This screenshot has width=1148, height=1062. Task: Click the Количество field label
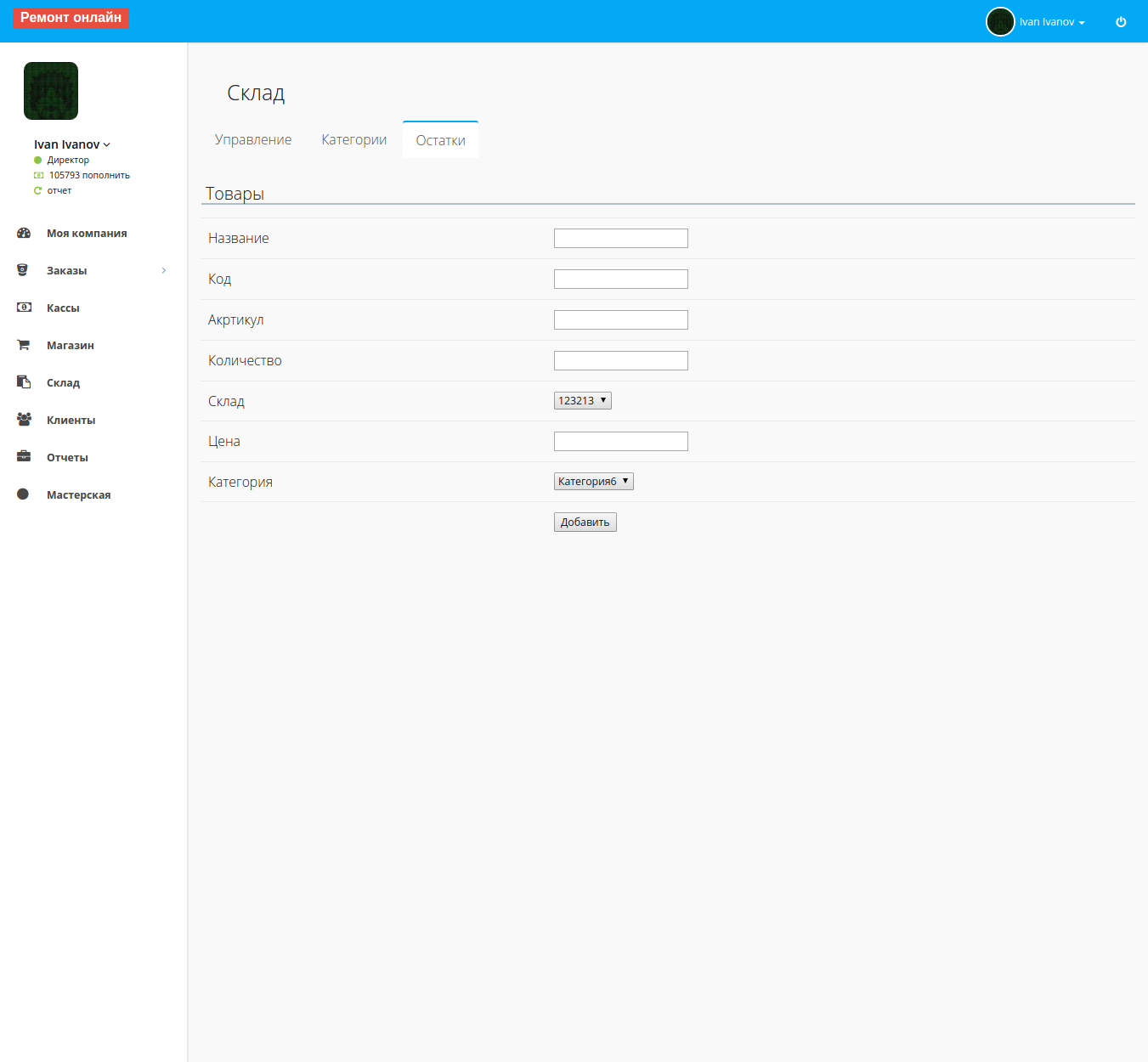[245, 361]
